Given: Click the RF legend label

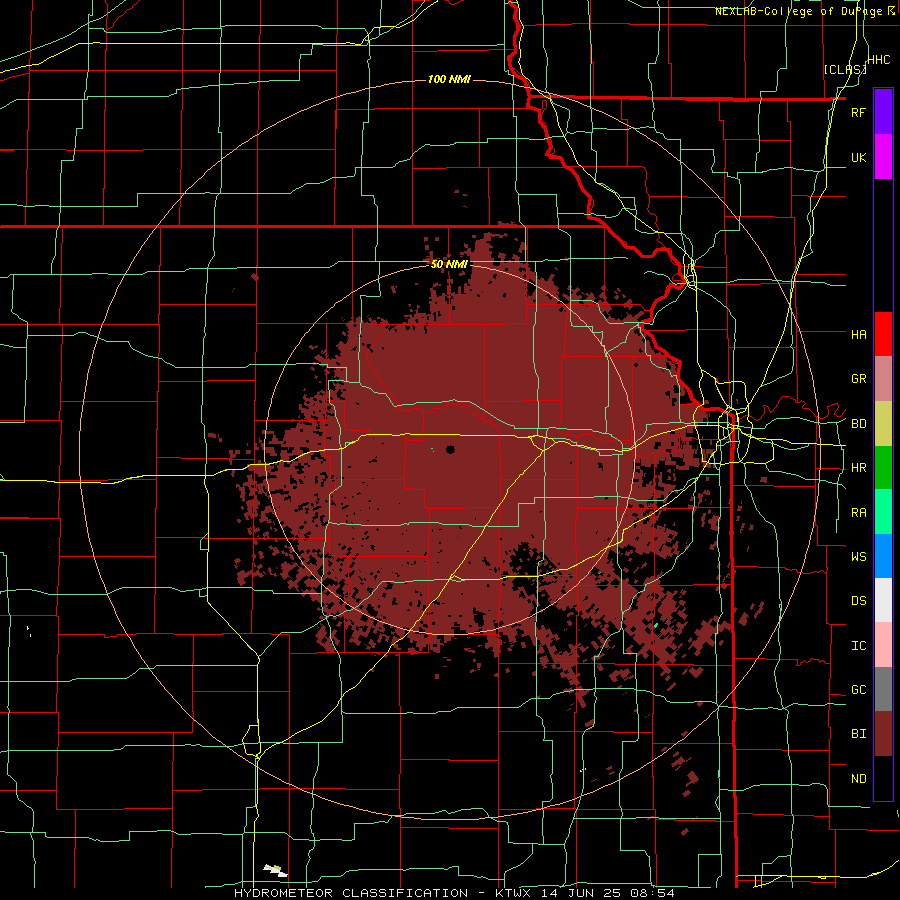Looking at the screenshot, I should [858, 112].
